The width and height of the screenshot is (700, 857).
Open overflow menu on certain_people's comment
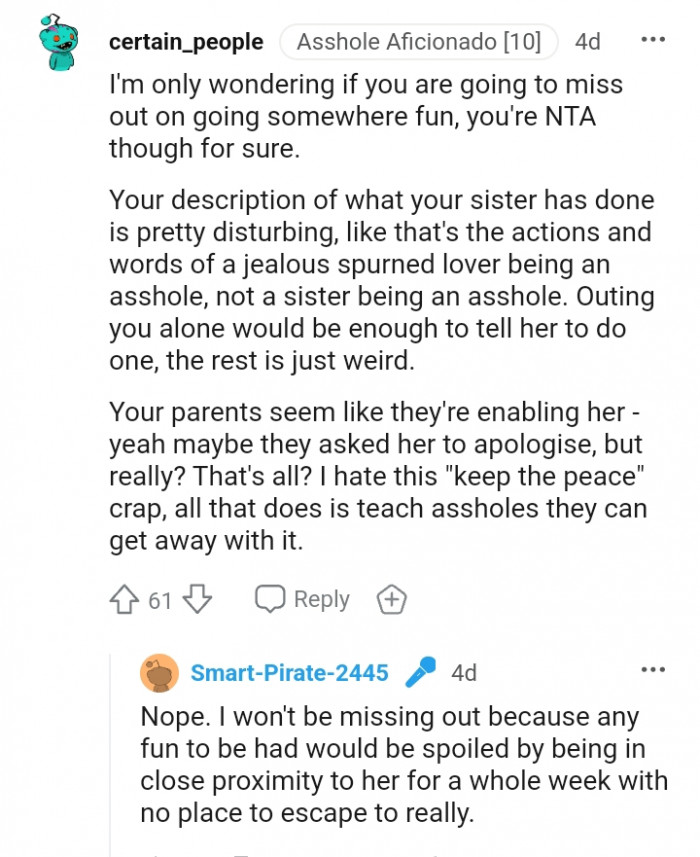click(x=653, y=39)
